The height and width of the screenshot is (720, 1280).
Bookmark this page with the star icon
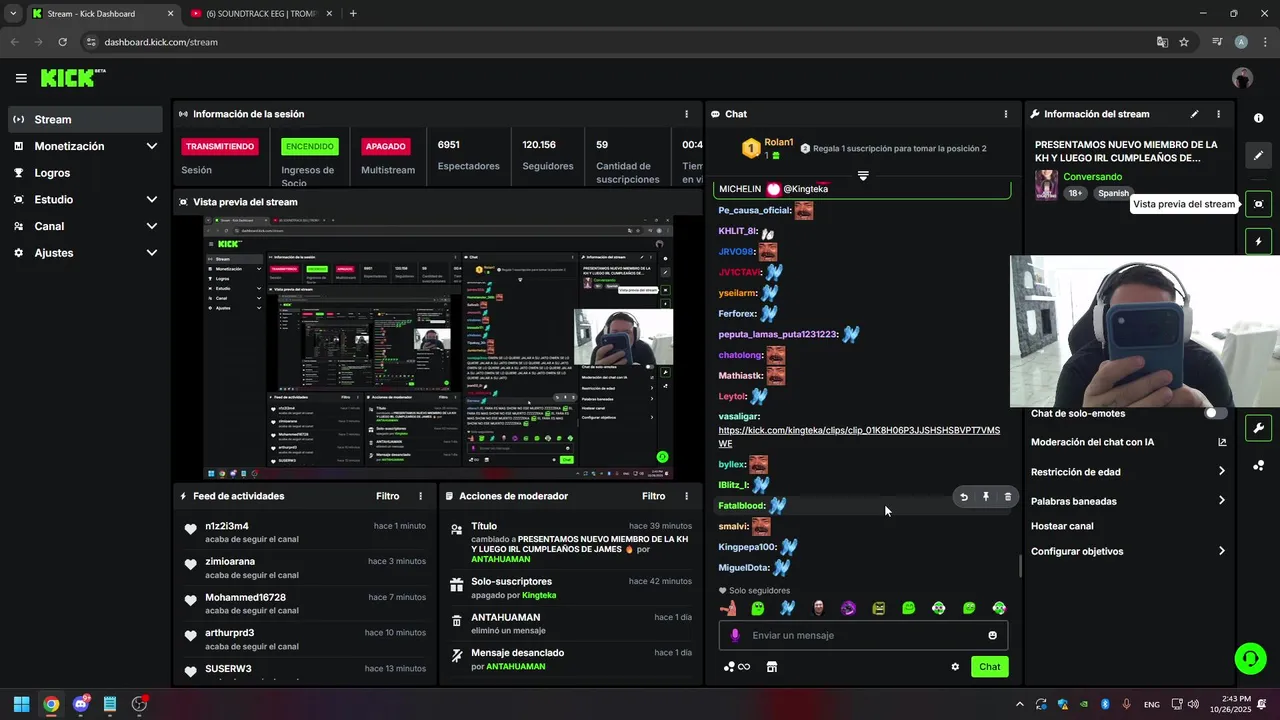[x=1184, y=42]
